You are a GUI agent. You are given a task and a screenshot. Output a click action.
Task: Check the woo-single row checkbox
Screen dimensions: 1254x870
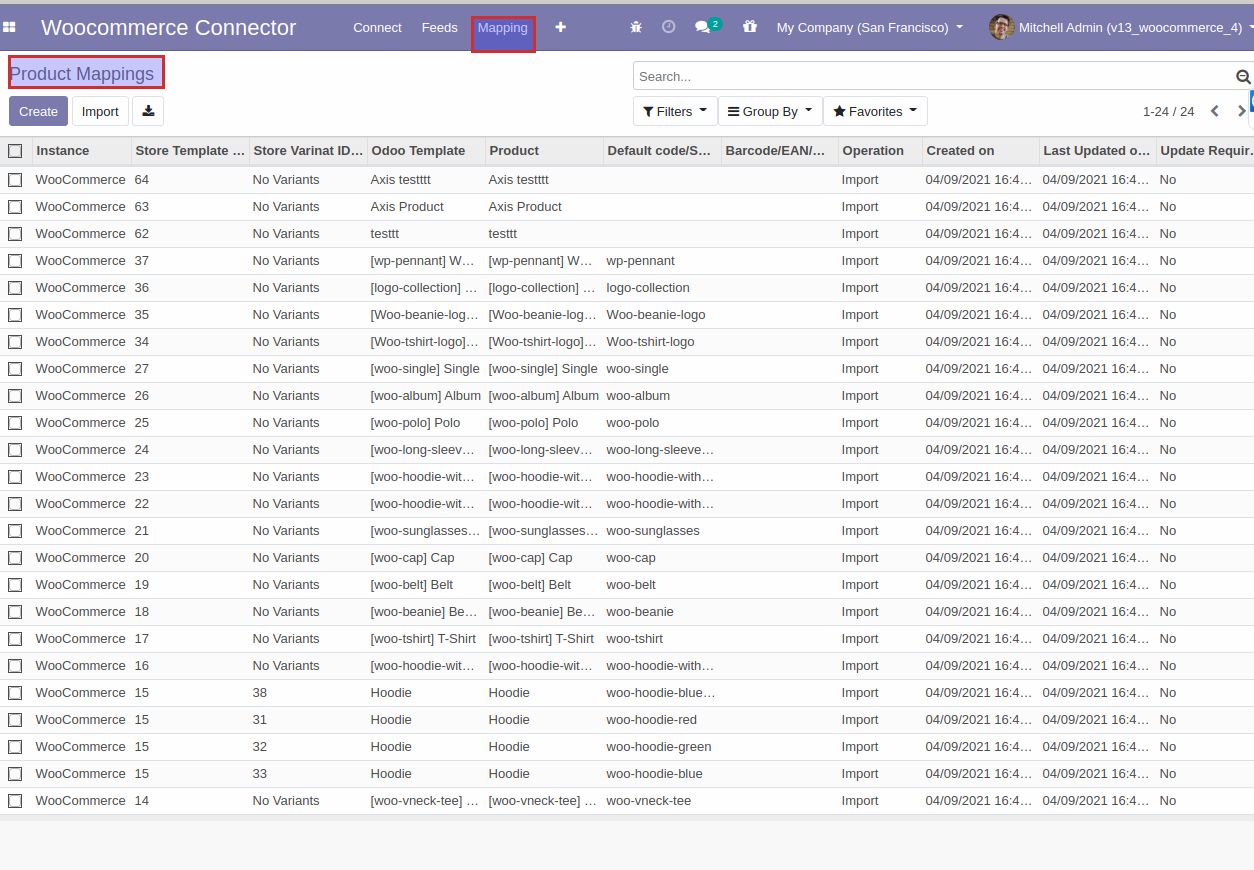(15, 369)
